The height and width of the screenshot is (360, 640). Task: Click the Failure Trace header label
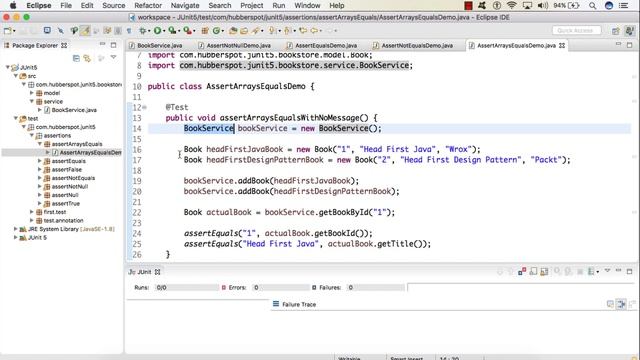(299, 304)
